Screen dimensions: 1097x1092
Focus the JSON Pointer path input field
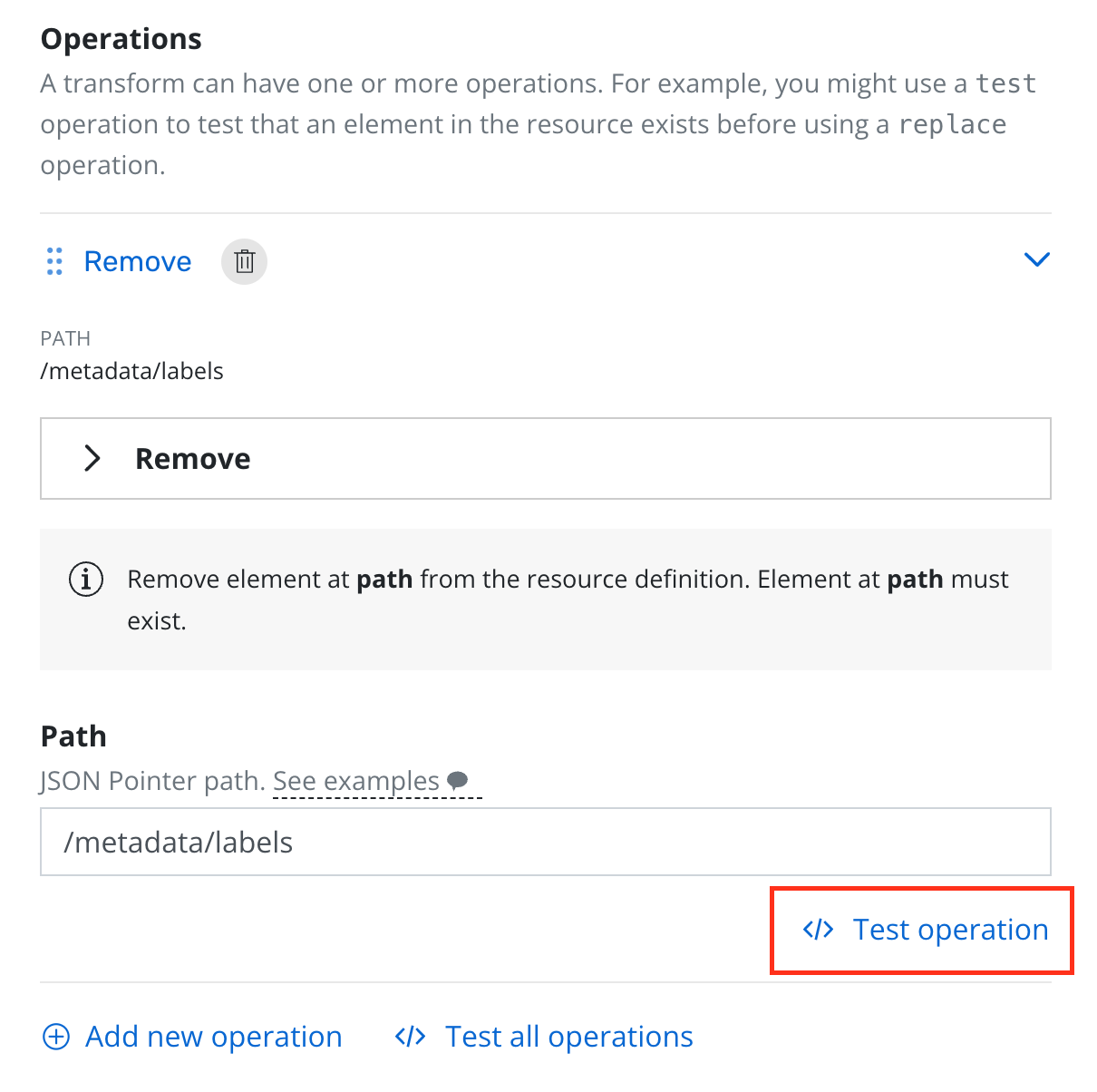click(545, 842)
